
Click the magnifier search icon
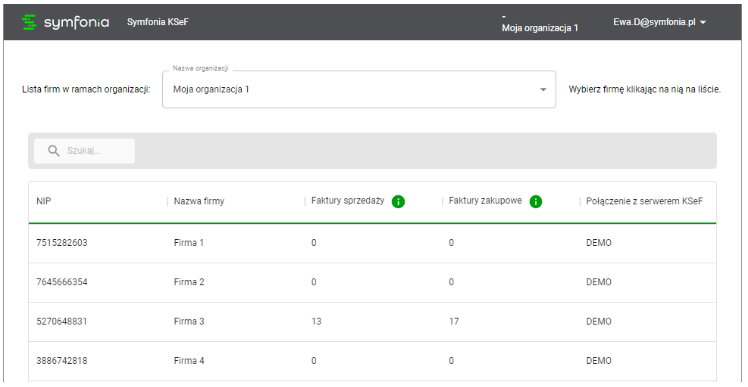(54, 151)
